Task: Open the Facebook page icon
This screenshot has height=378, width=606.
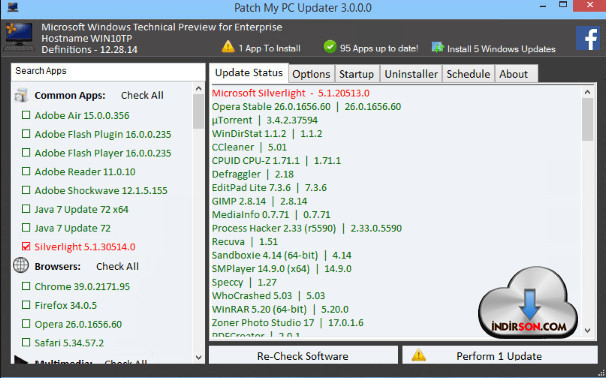Action: tap(588, 38)
